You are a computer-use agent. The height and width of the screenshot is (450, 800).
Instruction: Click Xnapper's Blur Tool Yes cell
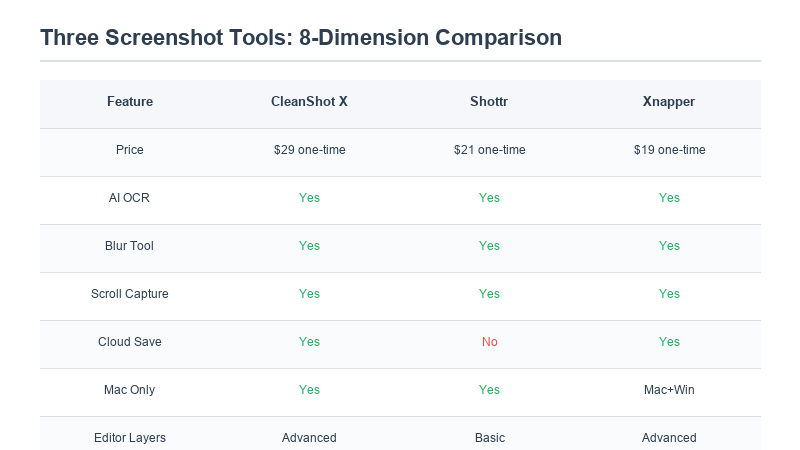669,245
